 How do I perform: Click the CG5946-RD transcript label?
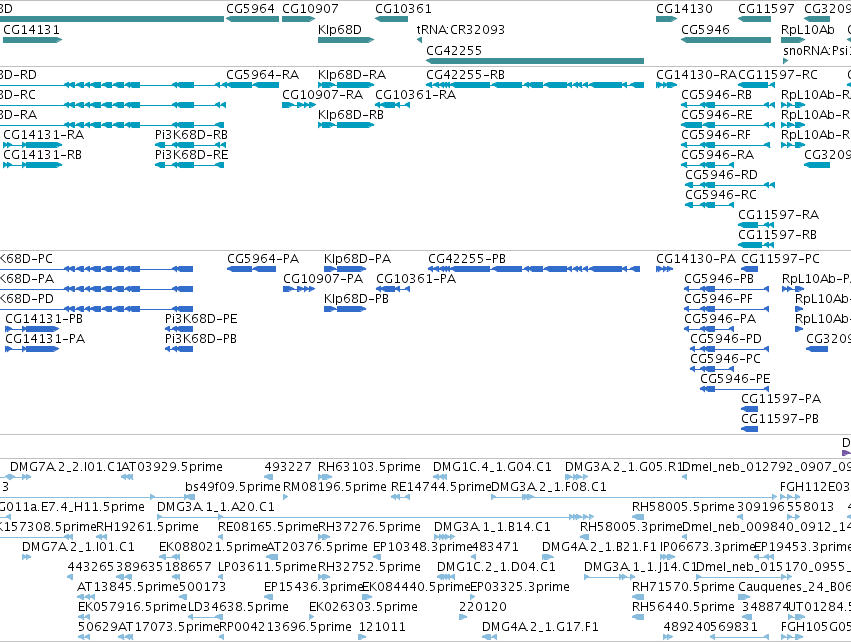721,175
